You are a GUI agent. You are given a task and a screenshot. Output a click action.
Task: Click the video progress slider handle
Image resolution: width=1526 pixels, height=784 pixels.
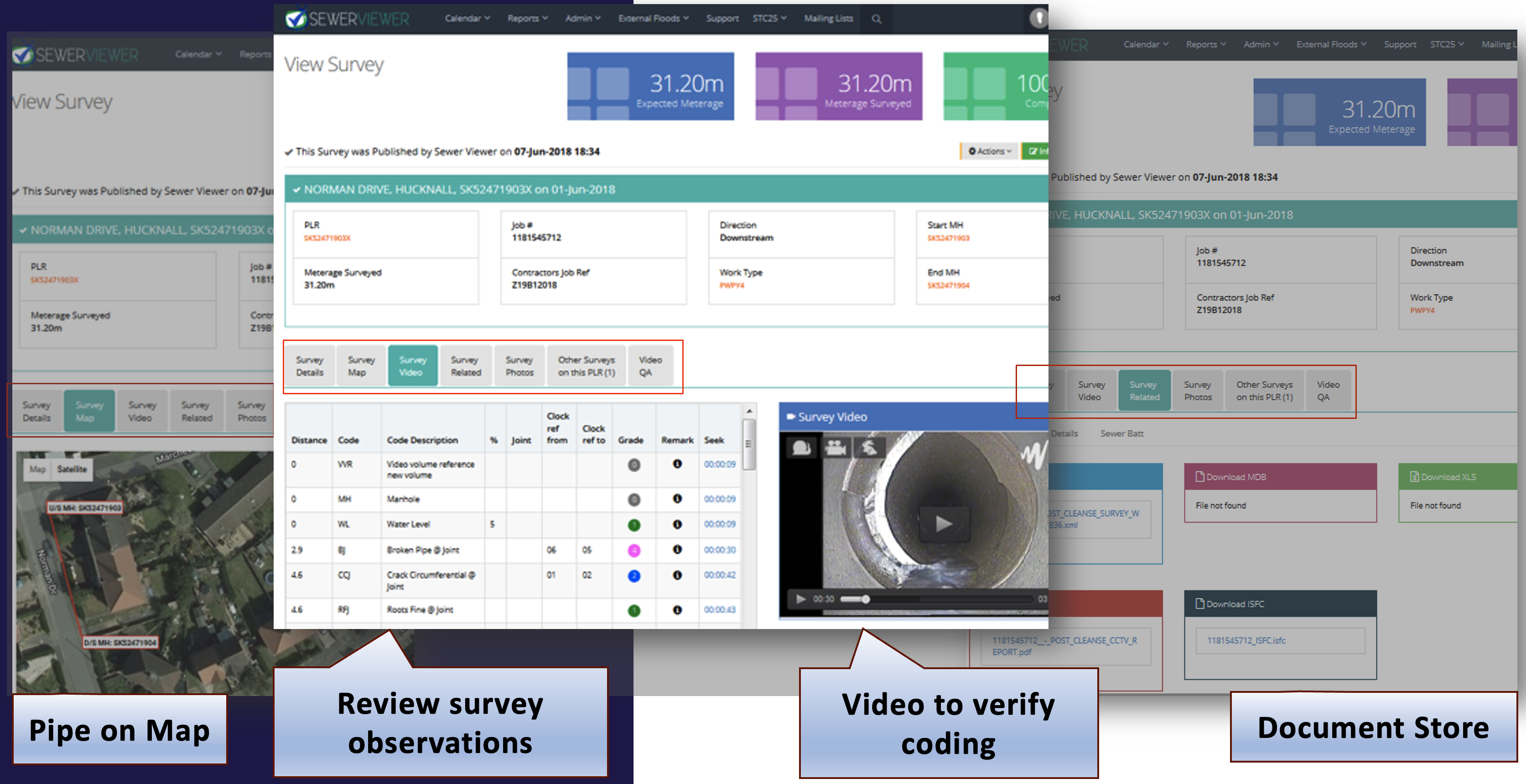click(865, 599)
